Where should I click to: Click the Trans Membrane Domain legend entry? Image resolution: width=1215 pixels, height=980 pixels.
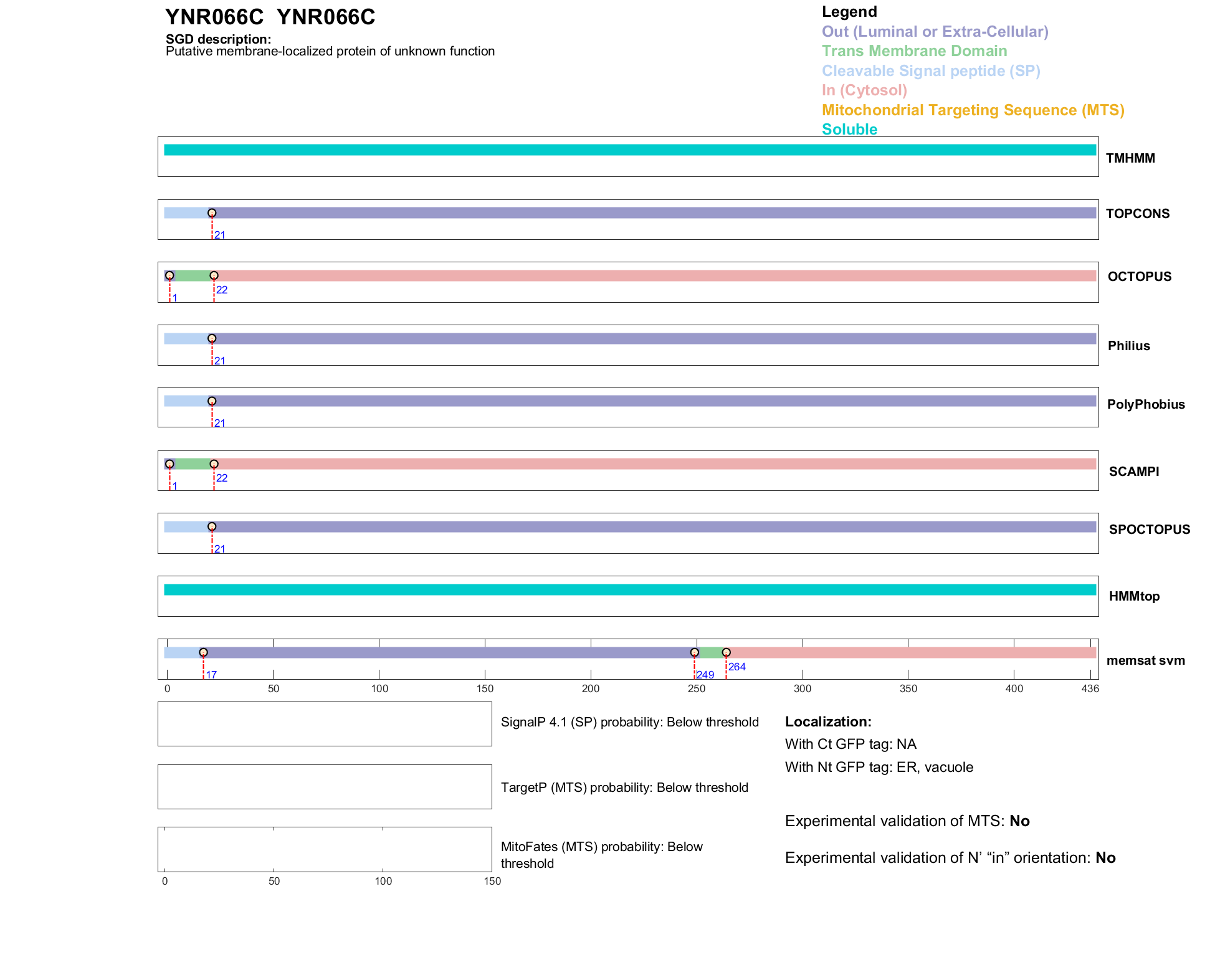click(914, 51)
